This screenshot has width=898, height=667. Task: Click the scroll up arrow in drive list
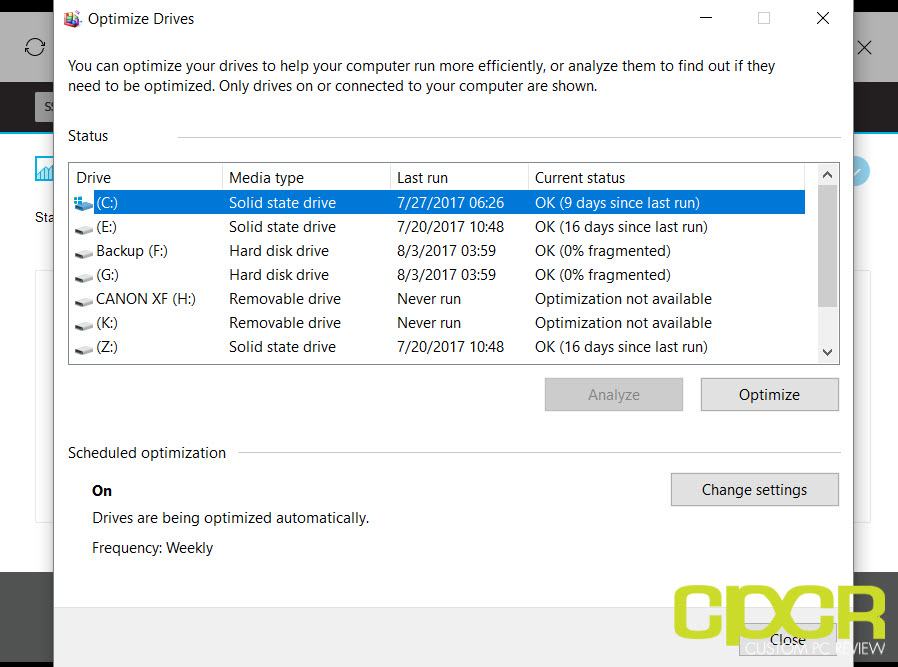(x=827, y=175)
